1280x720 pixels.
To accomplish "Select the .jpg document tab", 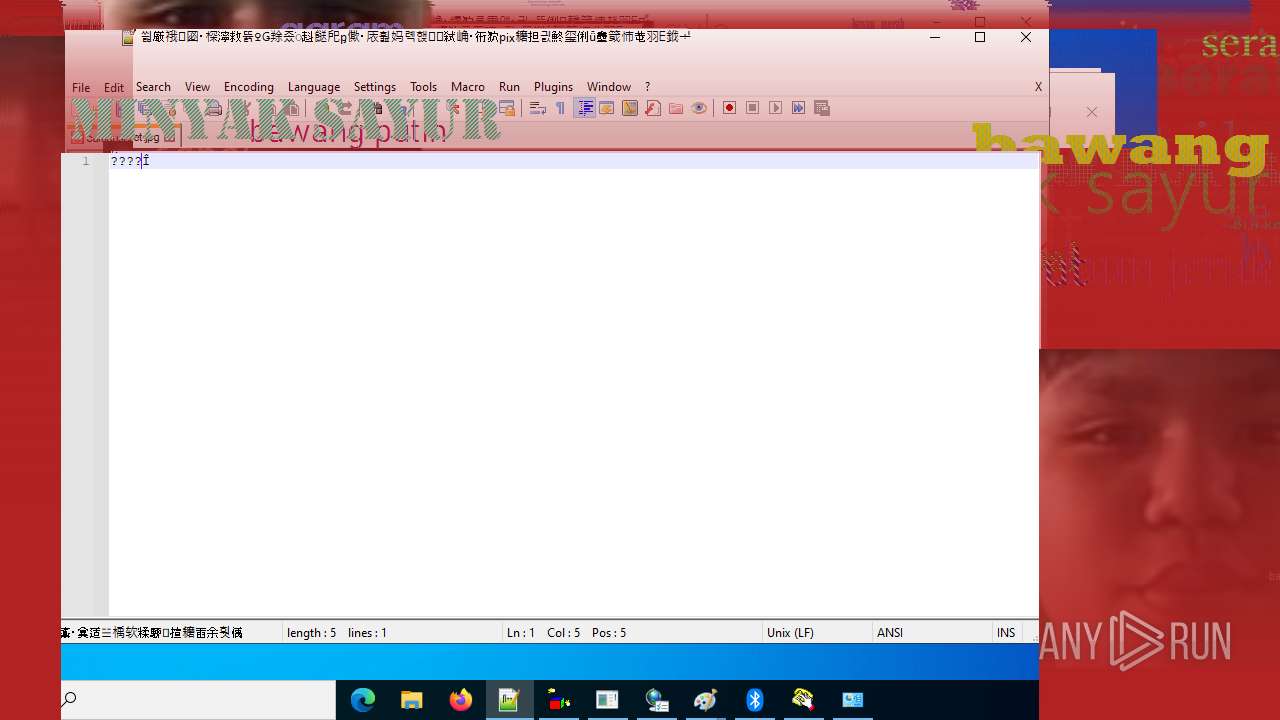I will (x=123, y=137).
